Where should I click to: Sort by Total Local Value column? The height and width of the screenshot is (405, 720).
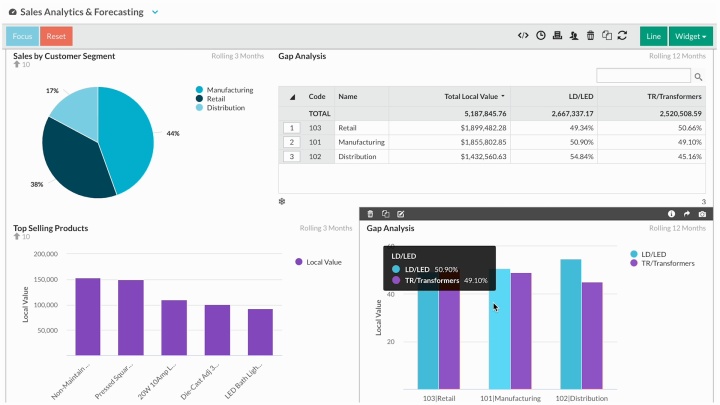pyautogui.click(x=474, y=96)
